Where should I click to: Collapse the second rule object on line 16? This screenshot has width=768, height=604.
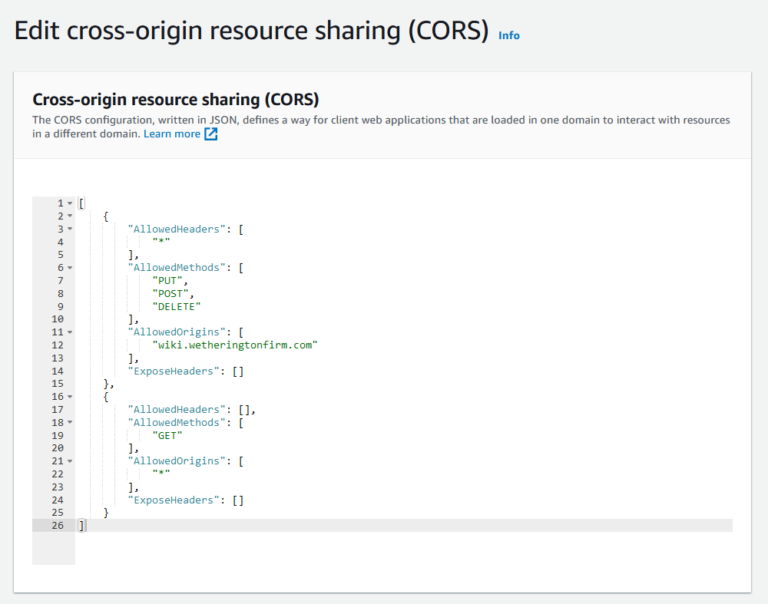[x=69, y=397]
